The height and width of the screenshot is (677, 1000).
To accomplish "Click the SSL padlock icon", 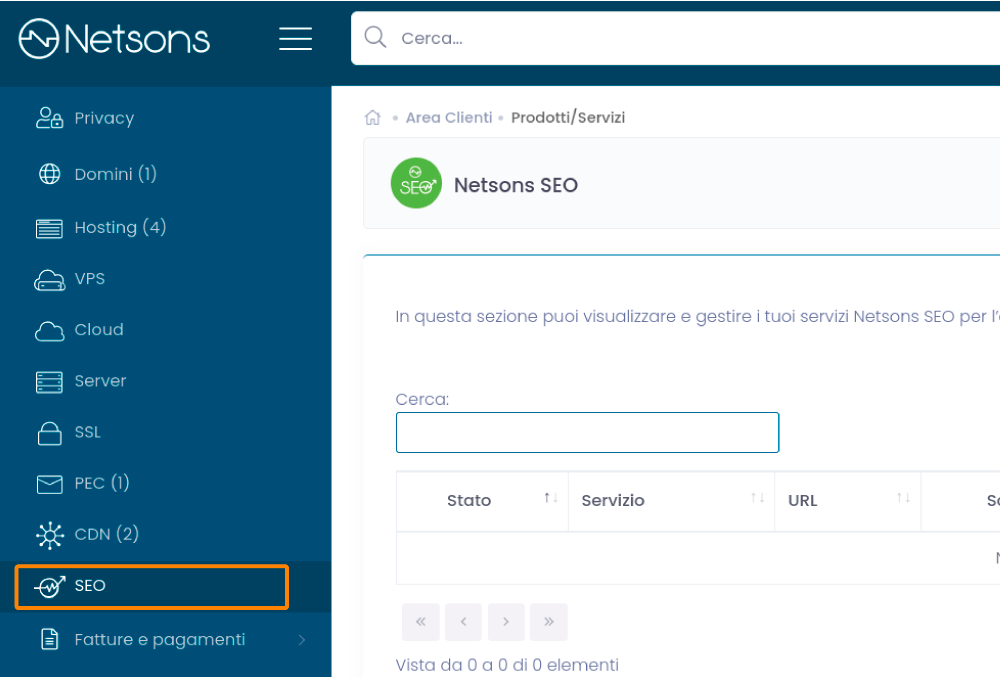I will pyautogui.click(x=49, y=433).
